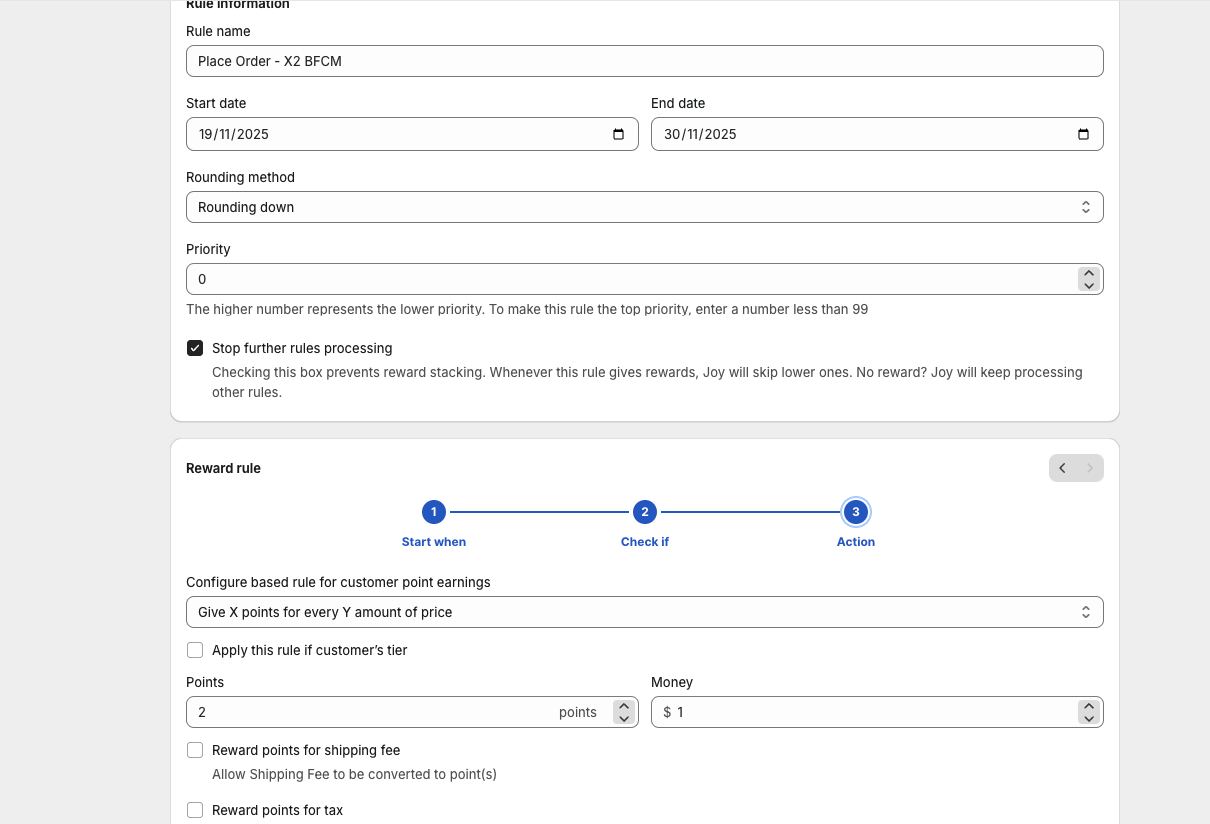Go to step 1 Start when
Screen dimensions: 1210x824
point(433,512)
